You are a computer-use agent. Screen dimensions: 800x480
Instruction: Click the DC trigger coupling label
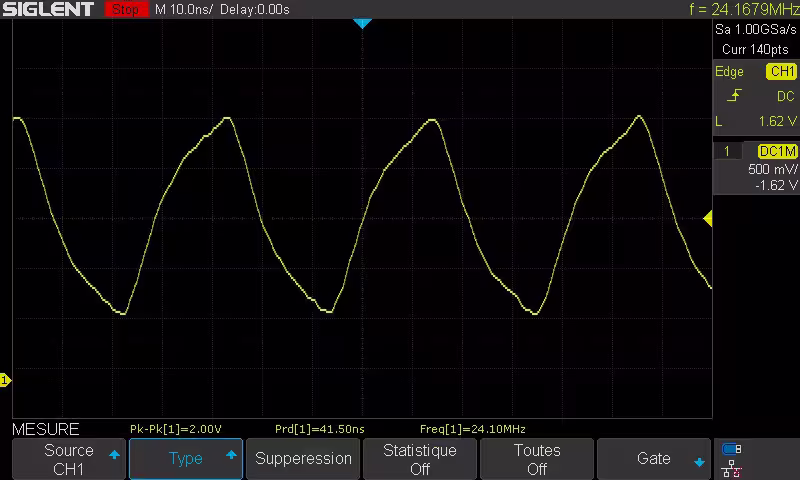click(x=786, y=96)
